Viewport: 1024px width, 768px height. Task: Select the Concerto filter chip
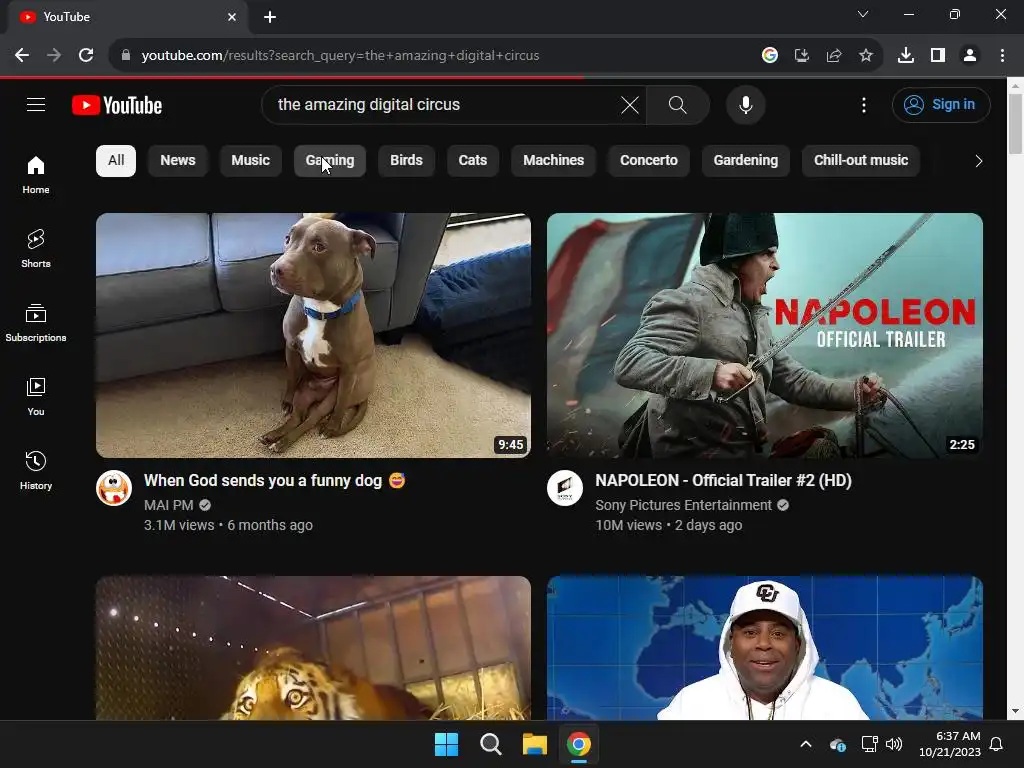[648, 161]
